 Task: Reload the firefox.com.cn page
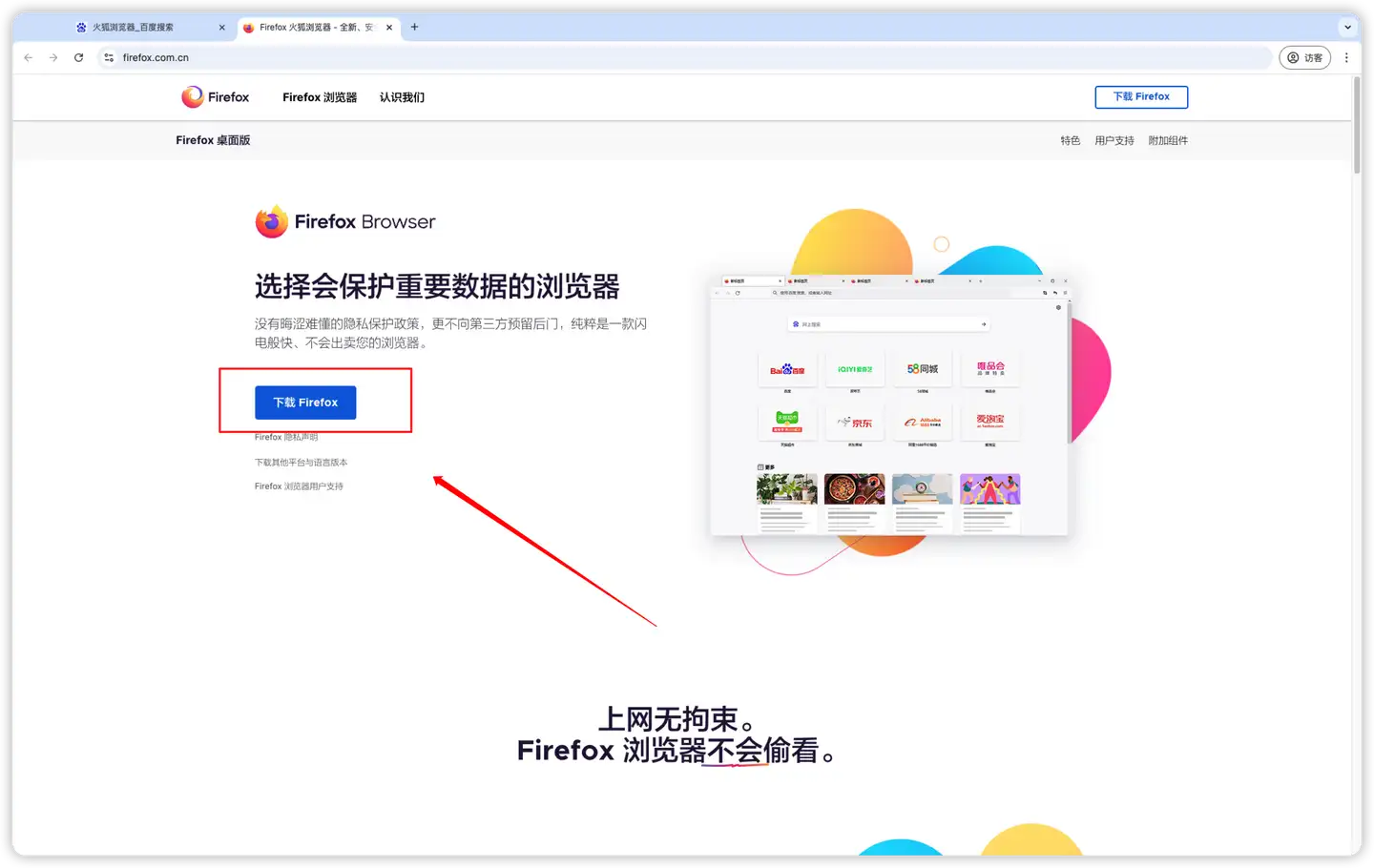coord(79,57)
